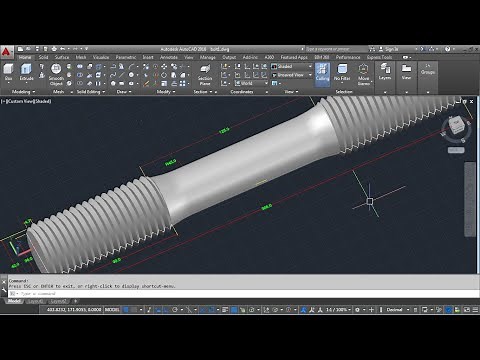Viewport: 480px width, 360px height.
Task: Select the Box solid tool
Action: coord(8,72)
